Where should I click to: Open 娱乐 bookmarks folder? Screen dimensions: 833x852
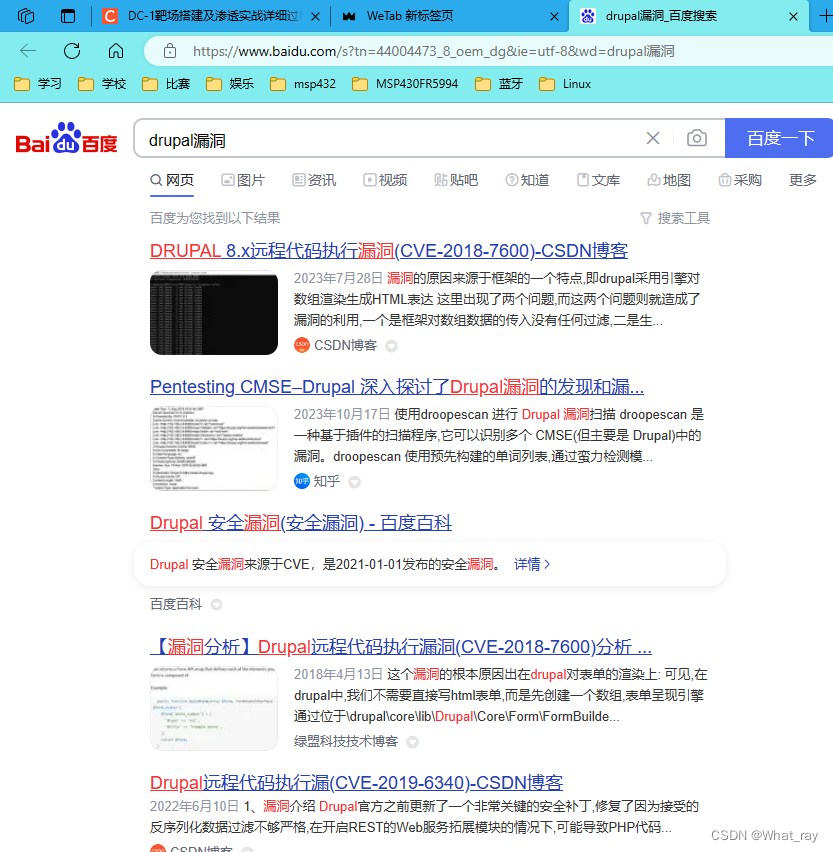230,84
